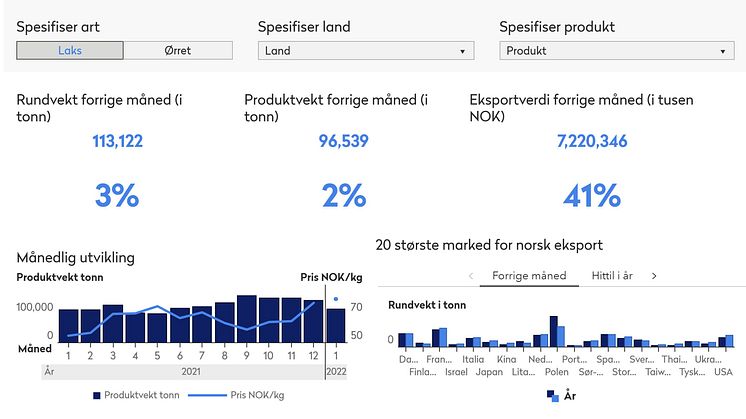This screenshot has height=419, width=746.
Task: Open the Land country dropdown
Action: [x=365, y=50]
